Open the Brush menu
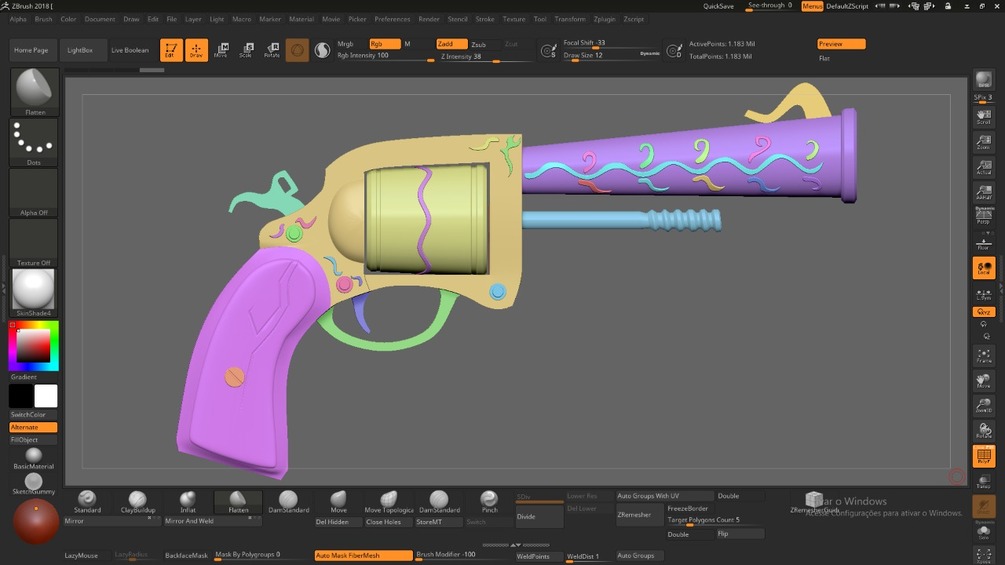 (44, 19)
